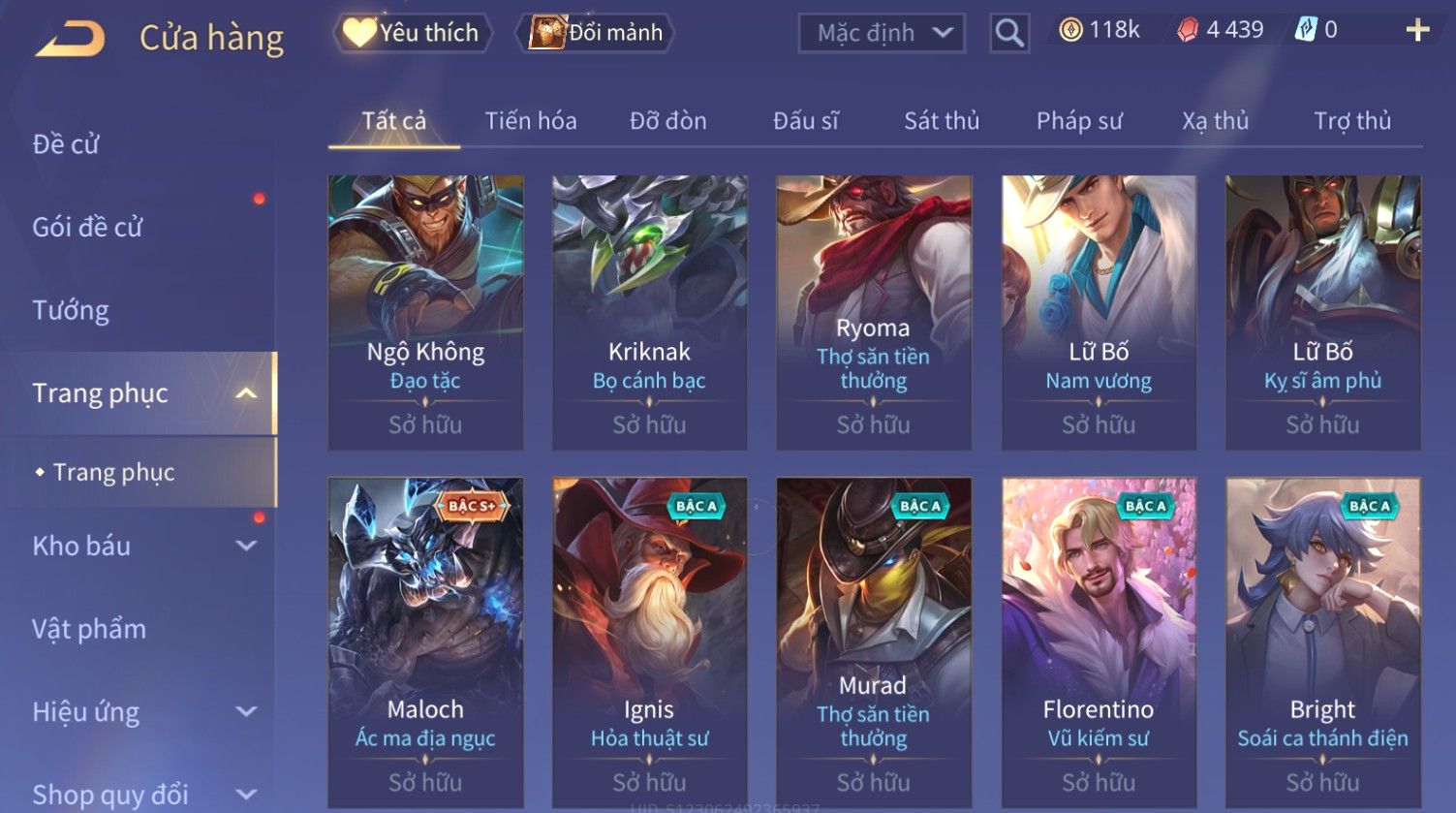This screenshot has width=1456, height=813.
Task: Click the heart Yêu thích icon
Action: tap(358, 33)
